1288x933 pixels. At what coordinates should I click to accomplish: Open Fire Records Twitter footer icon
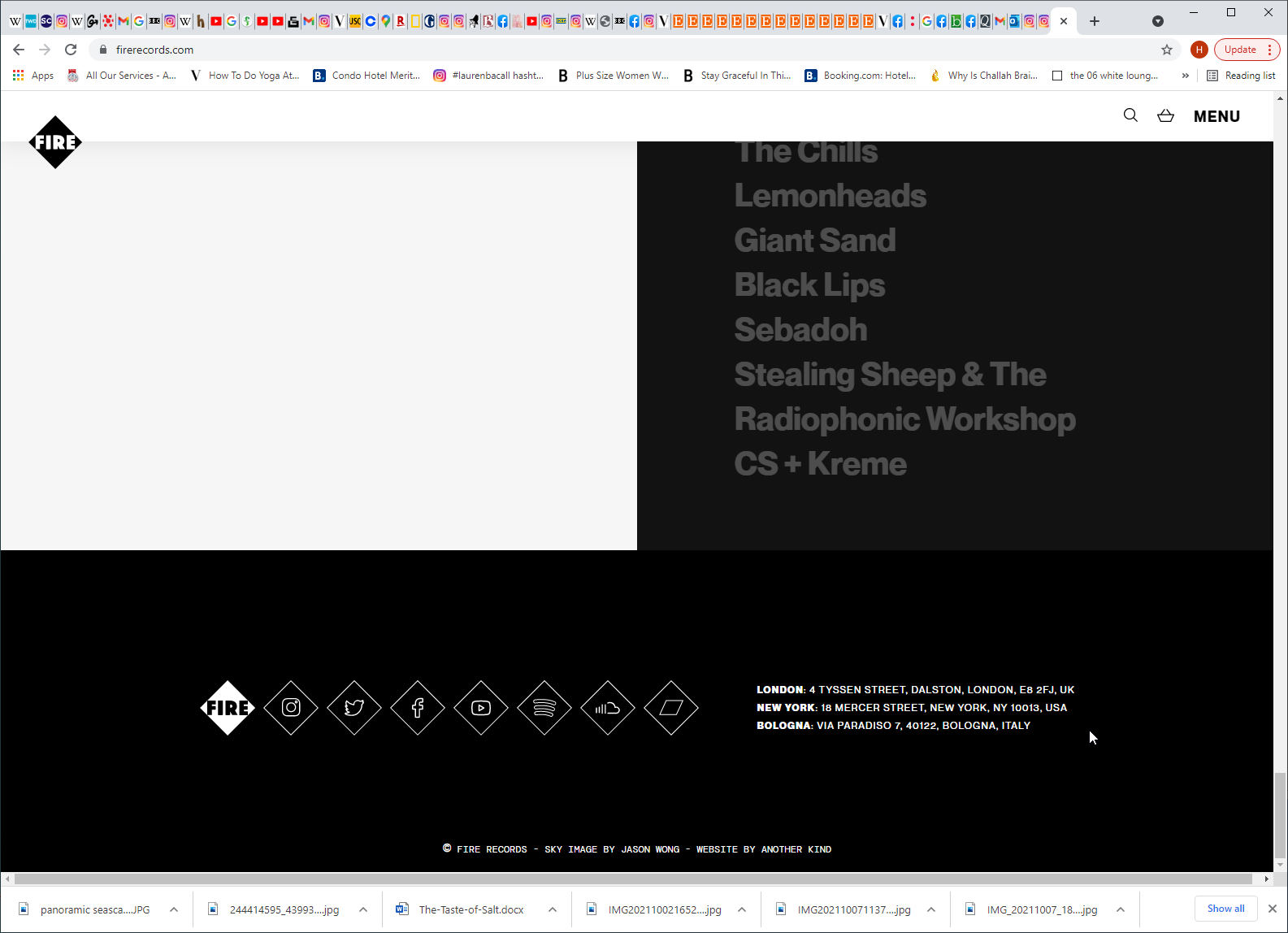click(x=354, y=708)
